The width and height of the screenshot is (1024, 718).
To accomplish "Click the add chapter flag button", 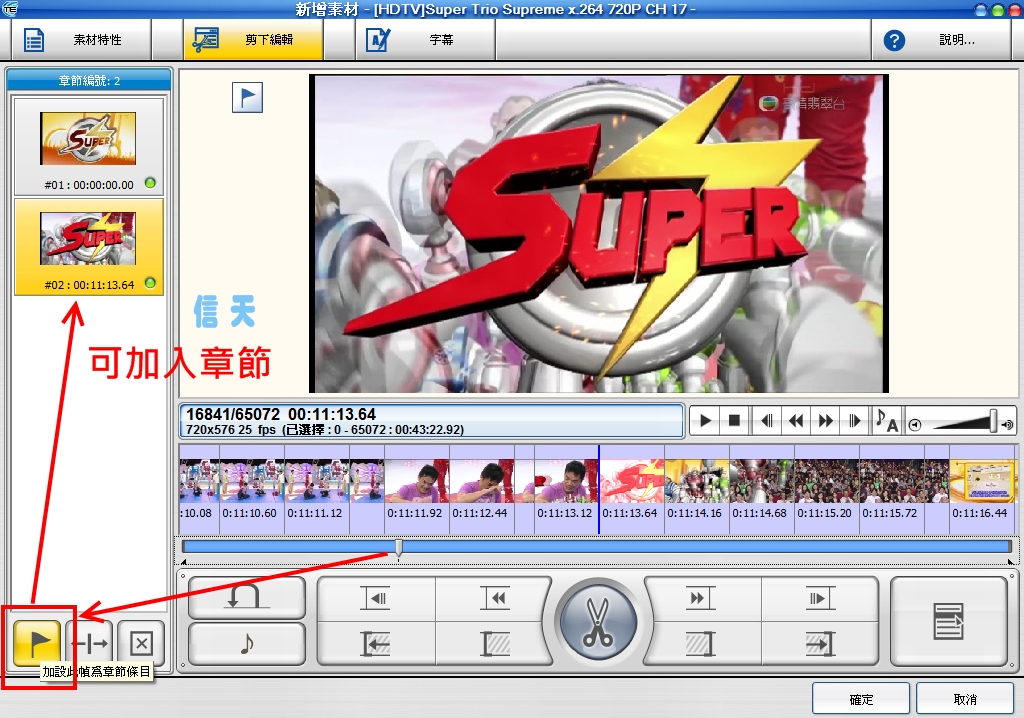I will 38,642.
